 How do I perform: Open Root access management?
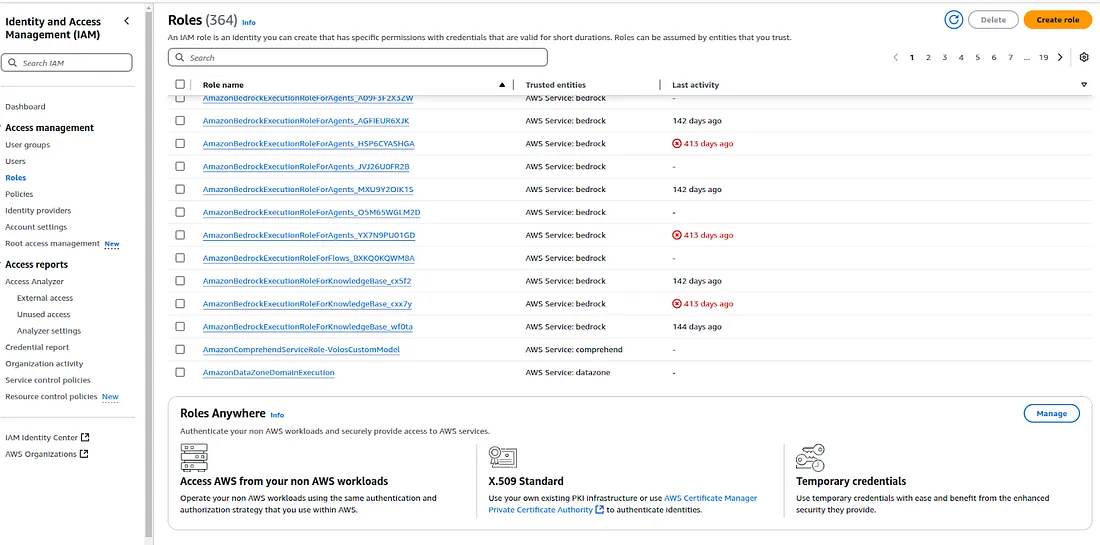click(53, 243)
